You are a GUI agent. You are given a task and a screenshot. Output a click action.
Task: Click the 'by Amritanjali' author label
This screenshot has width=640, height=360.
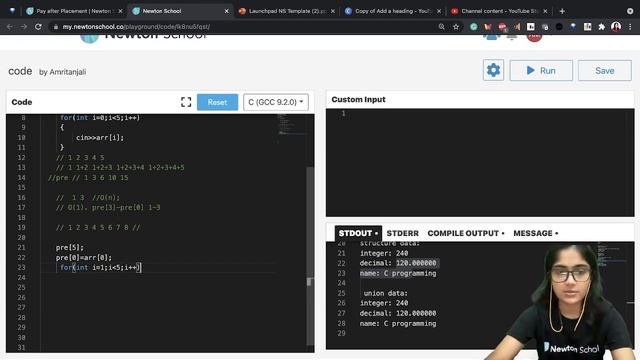tap(62, 72)
